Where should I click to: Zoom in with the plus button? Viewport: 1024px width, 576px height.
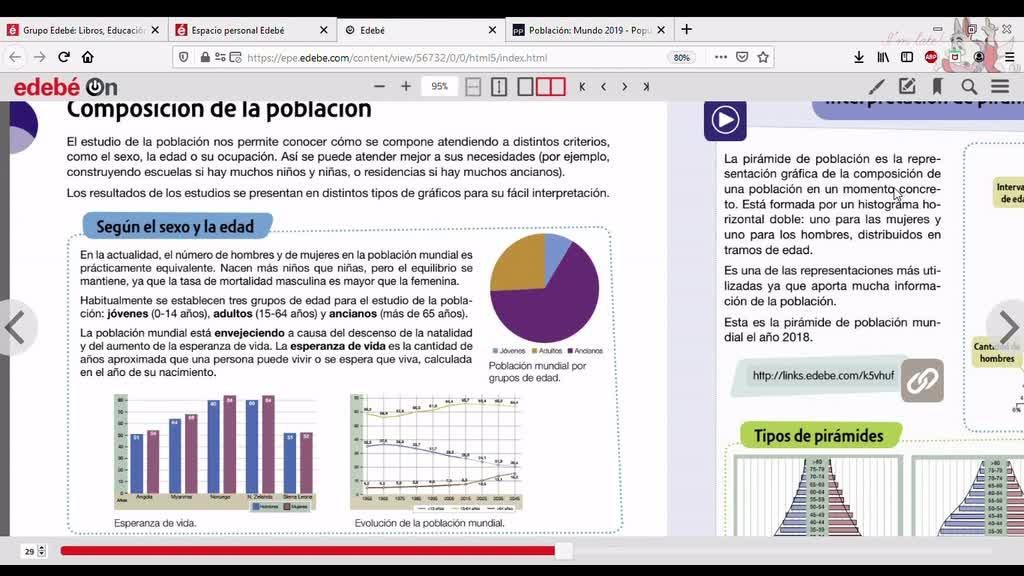pyautogui.click(x=406, y=86)
